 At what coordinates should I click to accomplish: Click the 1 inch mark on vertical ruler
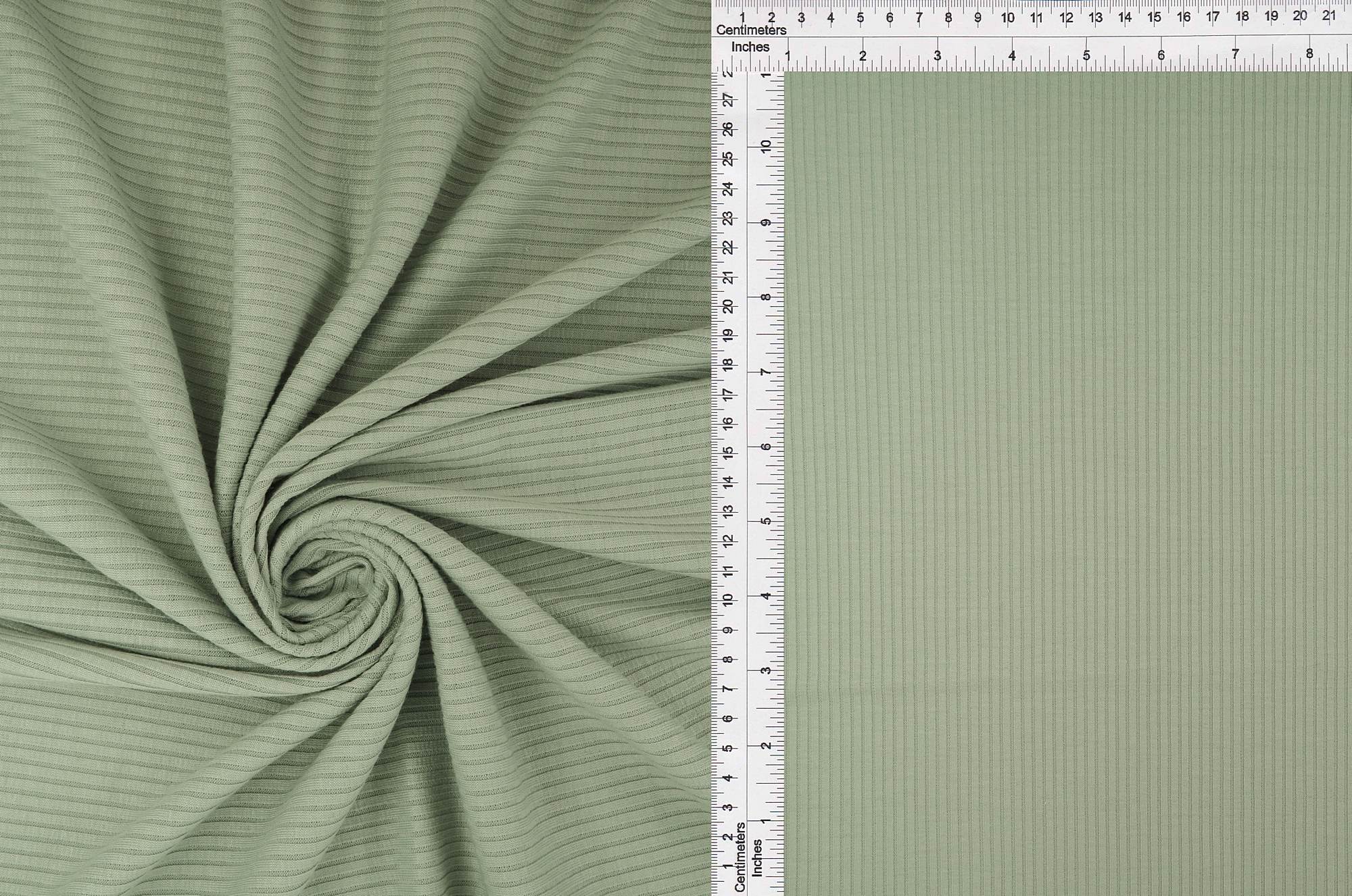[766, 820]
